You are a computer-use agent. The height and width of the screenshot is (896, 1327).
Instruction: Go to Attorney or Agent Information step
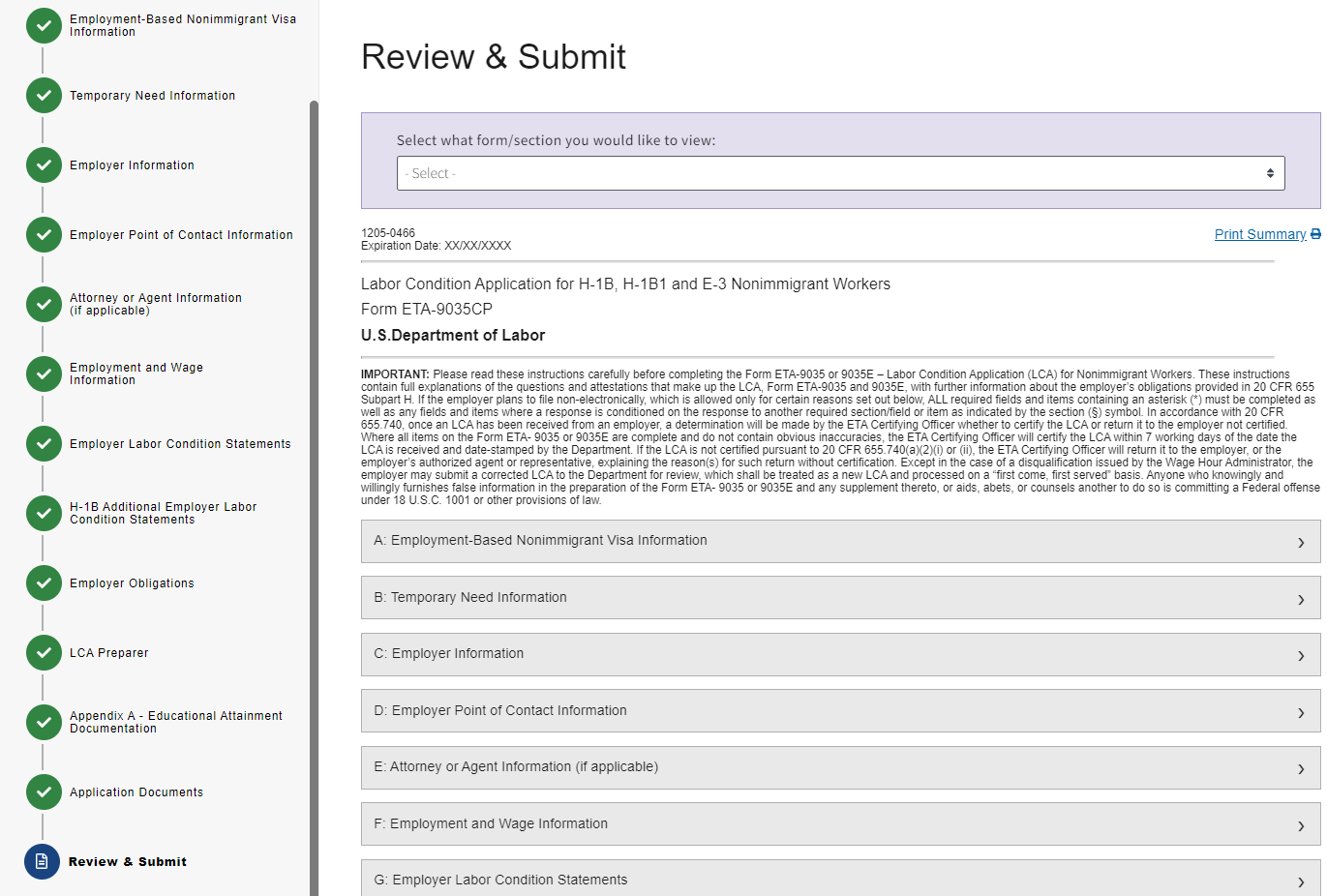(x=156, y=304)
